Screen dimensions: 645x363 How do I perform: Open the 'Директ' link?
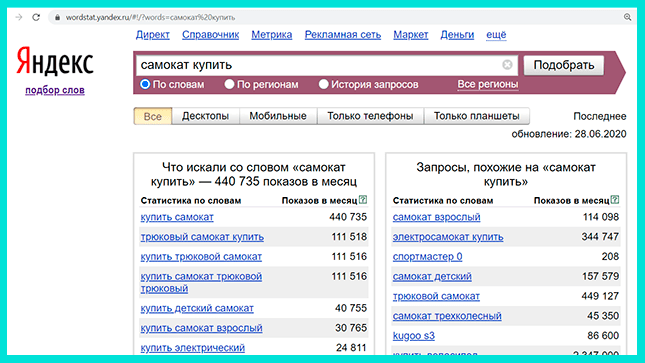tap(153, 35)
